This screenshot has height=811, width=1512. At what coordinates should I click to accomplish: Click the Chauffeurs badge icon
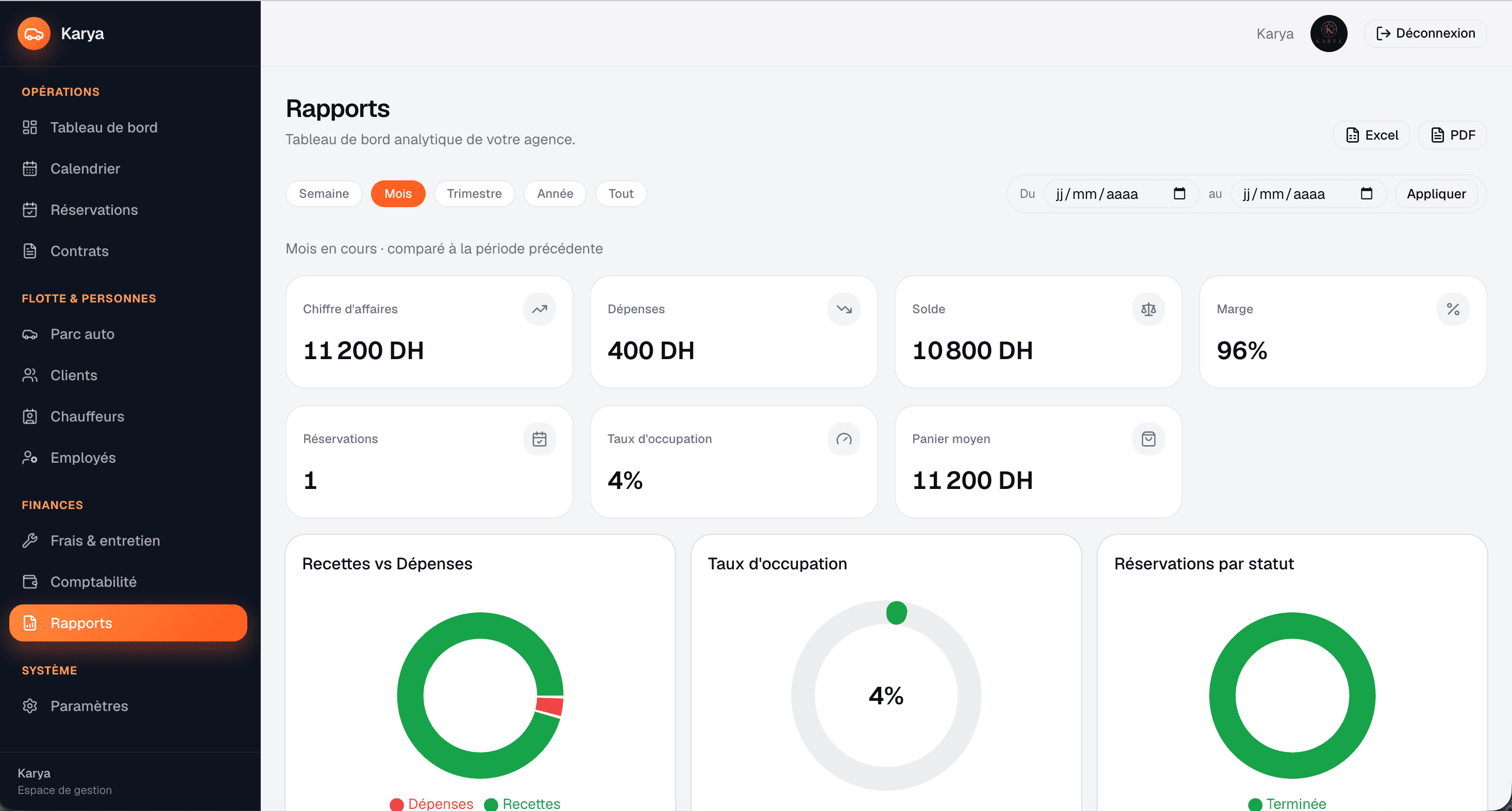[30, 416]
